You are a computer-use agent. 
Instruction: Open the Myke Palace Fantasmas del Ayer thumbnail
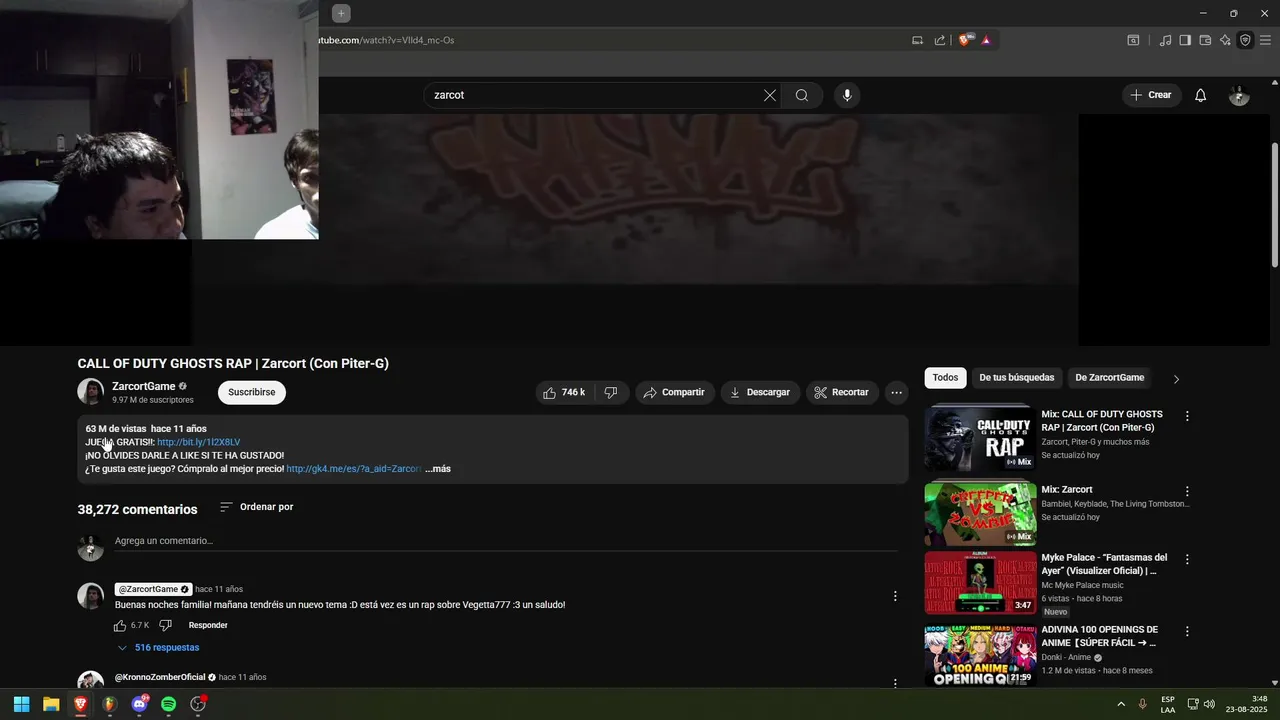[x=980, y=582]
